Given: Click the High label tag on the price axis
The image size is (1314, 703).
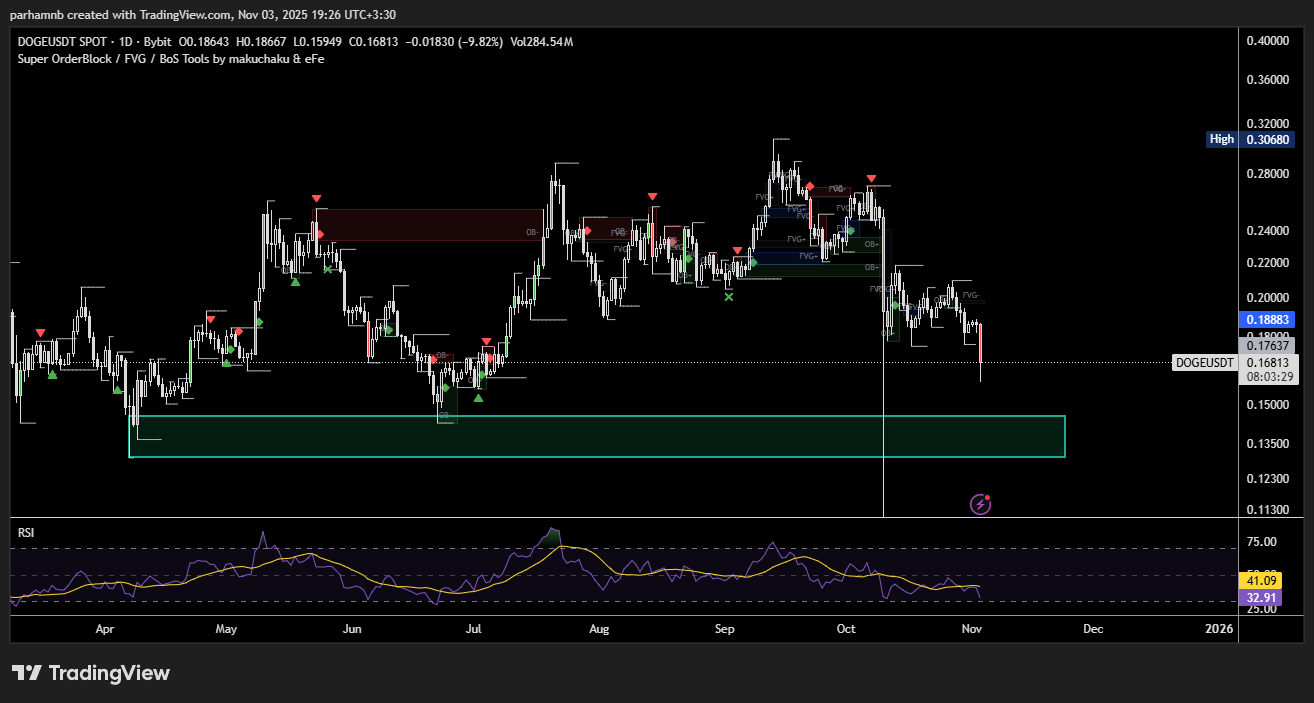Looking at the screenshot, I should tap(1221, 140).
